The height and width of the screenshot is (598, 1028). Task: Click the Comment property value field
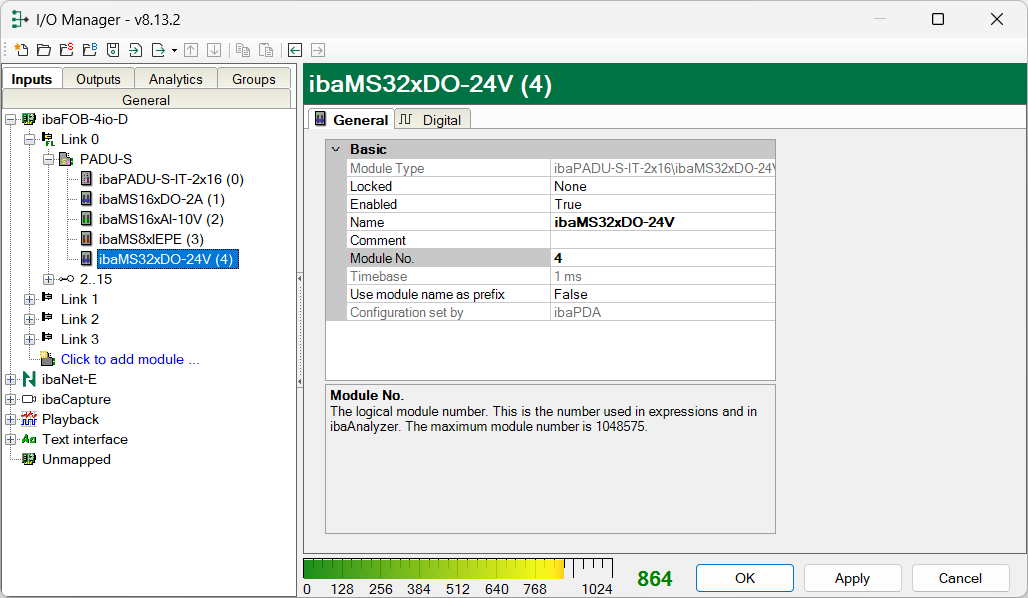pos(662,240)
